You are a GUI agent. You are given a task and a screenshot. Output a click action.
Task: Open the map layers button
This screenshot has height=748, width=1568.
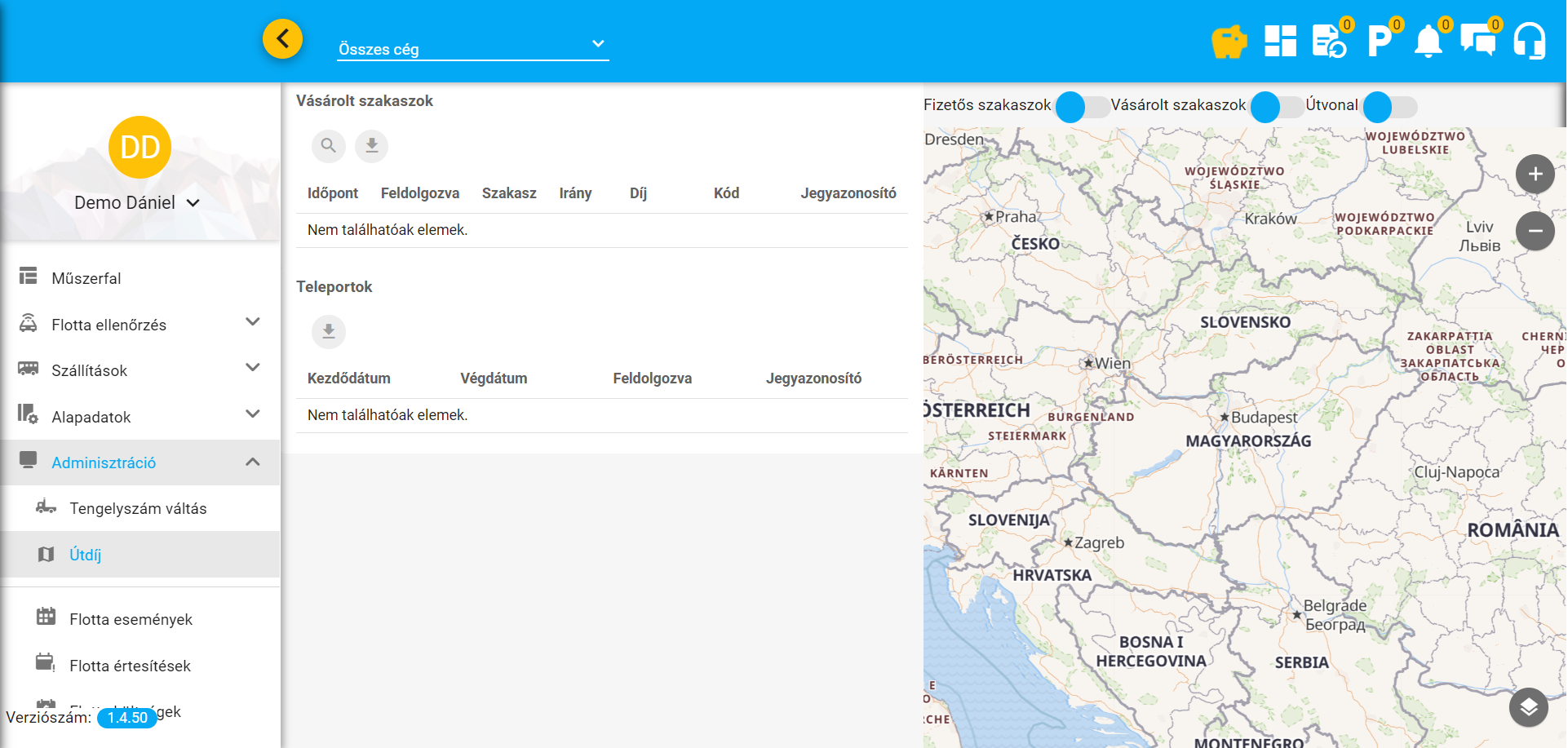click(1528, 706)
